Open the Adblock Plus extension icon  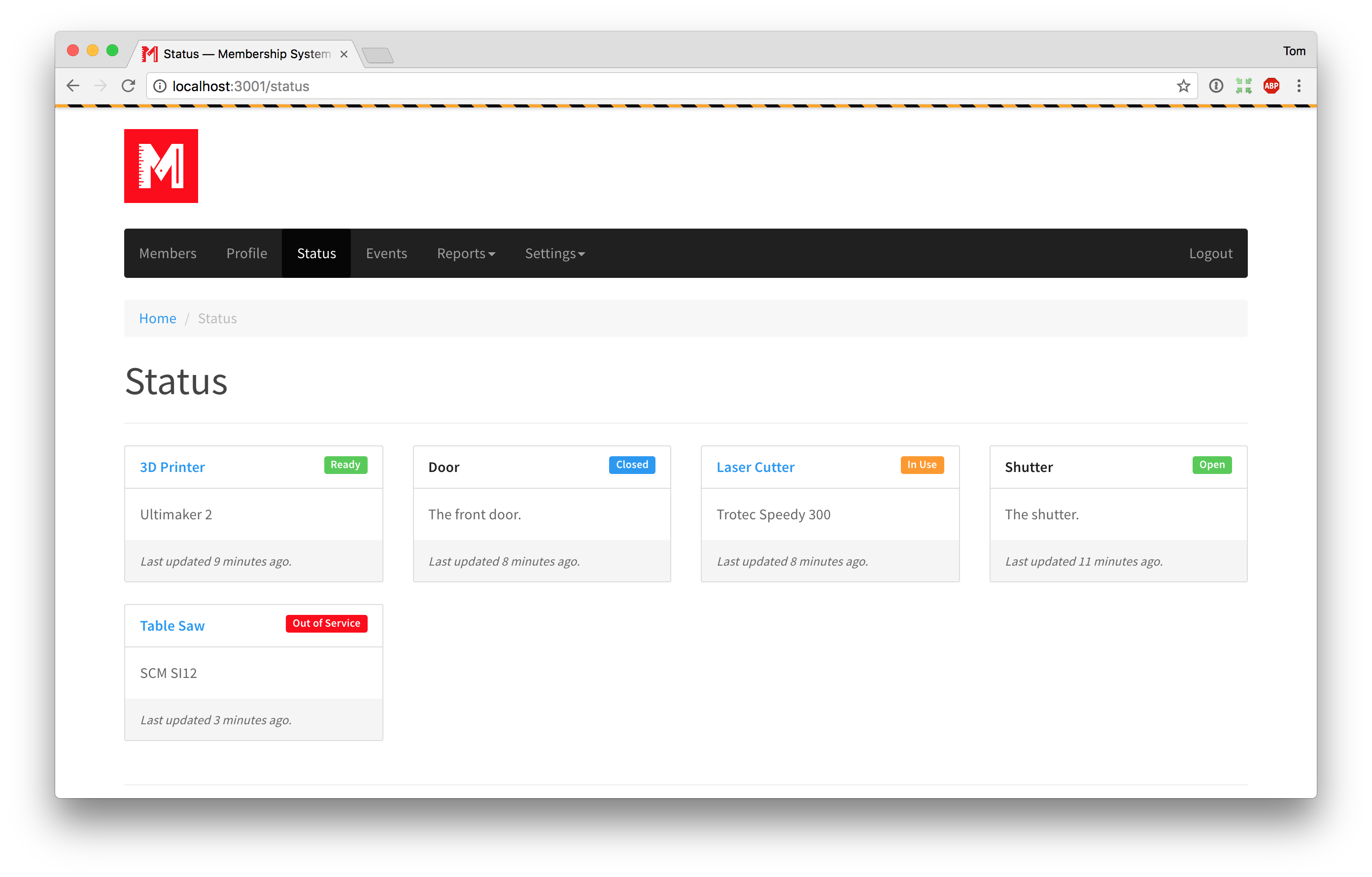[x=1271, y=86]
